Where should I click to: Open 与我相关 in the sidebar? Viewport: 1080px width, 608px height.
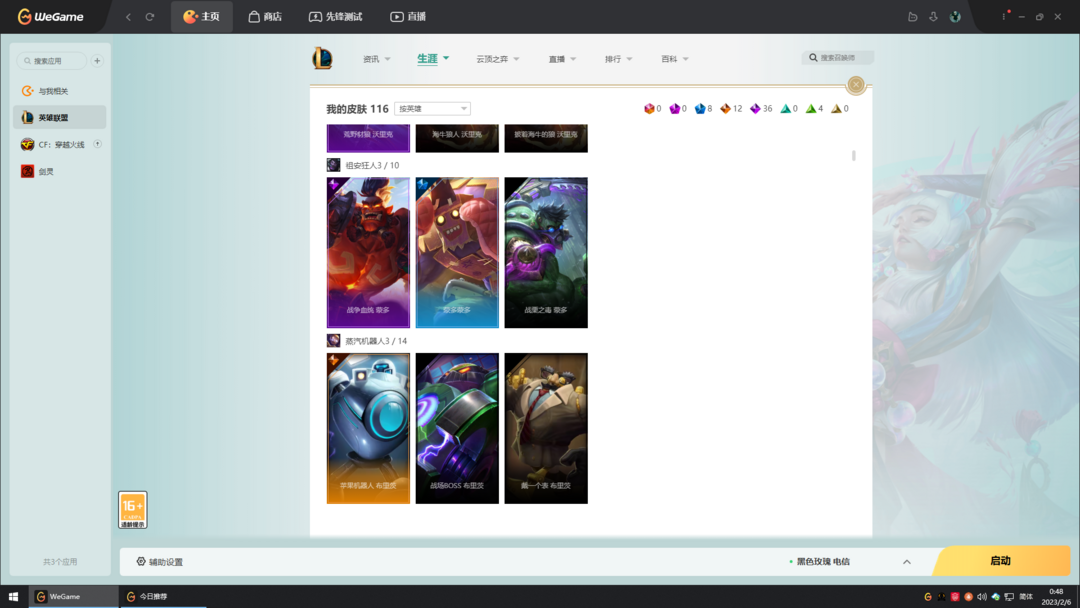pos(60,91)
